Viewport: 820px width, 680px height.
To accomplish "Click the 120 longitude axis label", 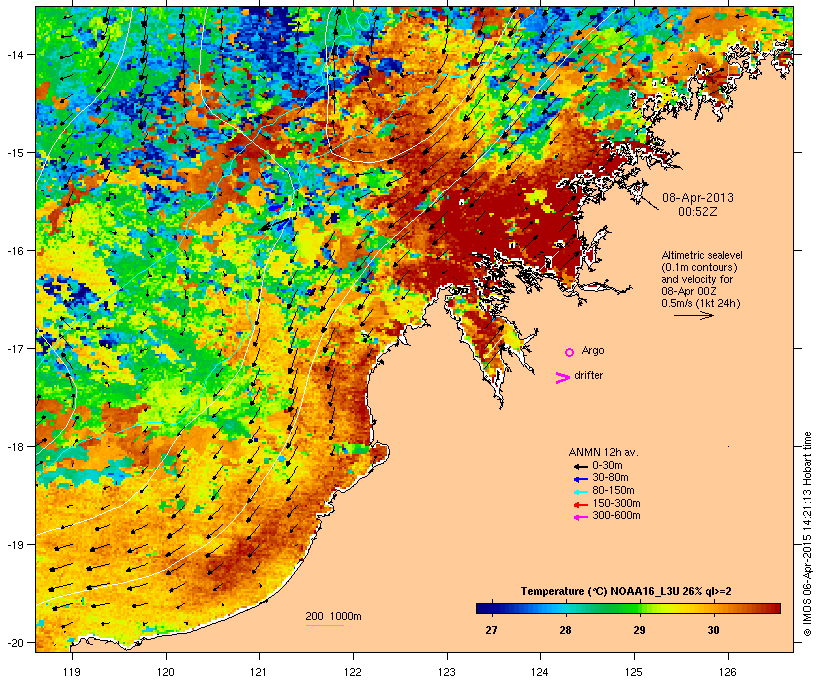I will pyautogui.click(x=166, y=672).
